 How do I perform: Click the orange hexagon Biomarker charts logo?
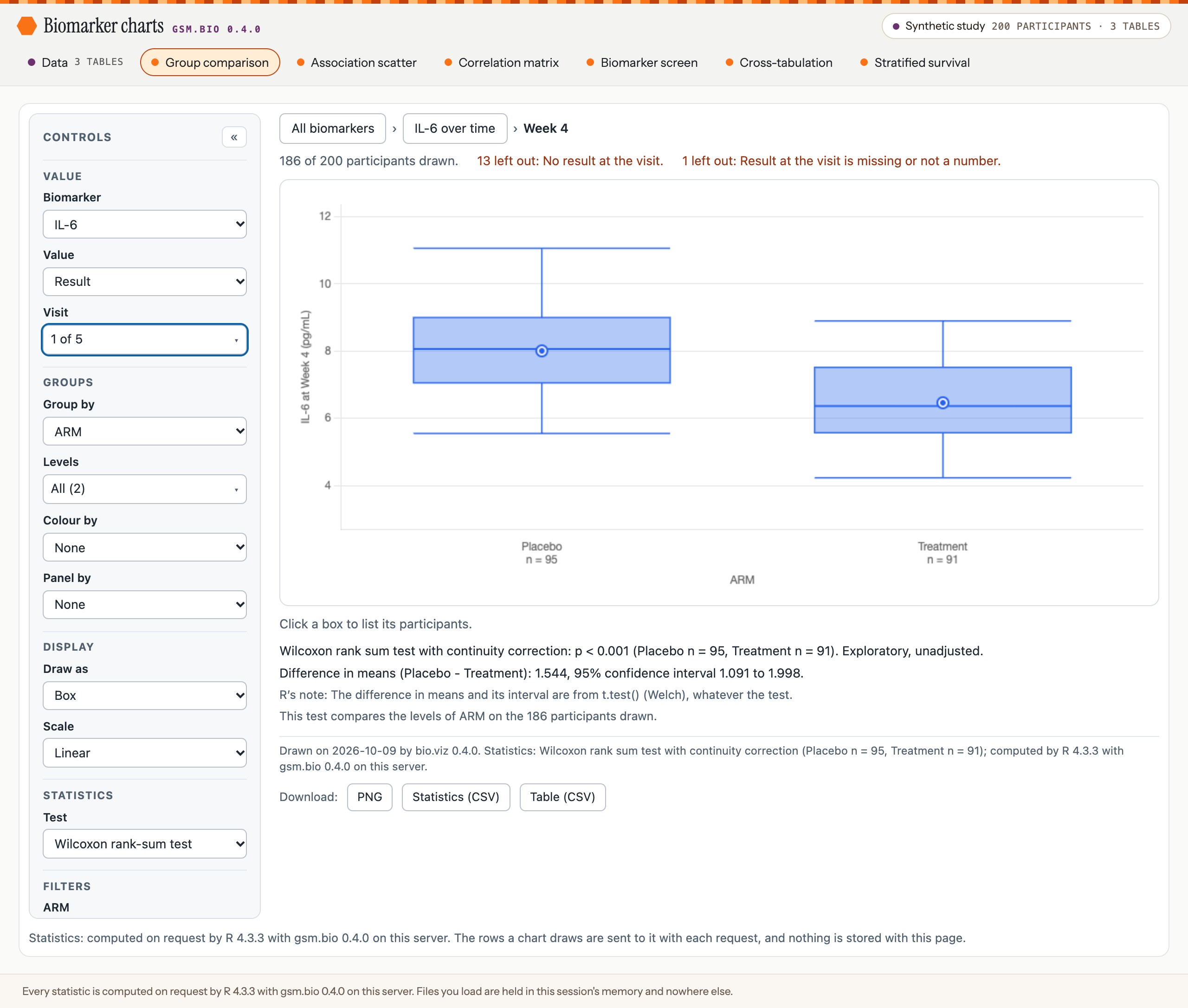click(27, 26)
